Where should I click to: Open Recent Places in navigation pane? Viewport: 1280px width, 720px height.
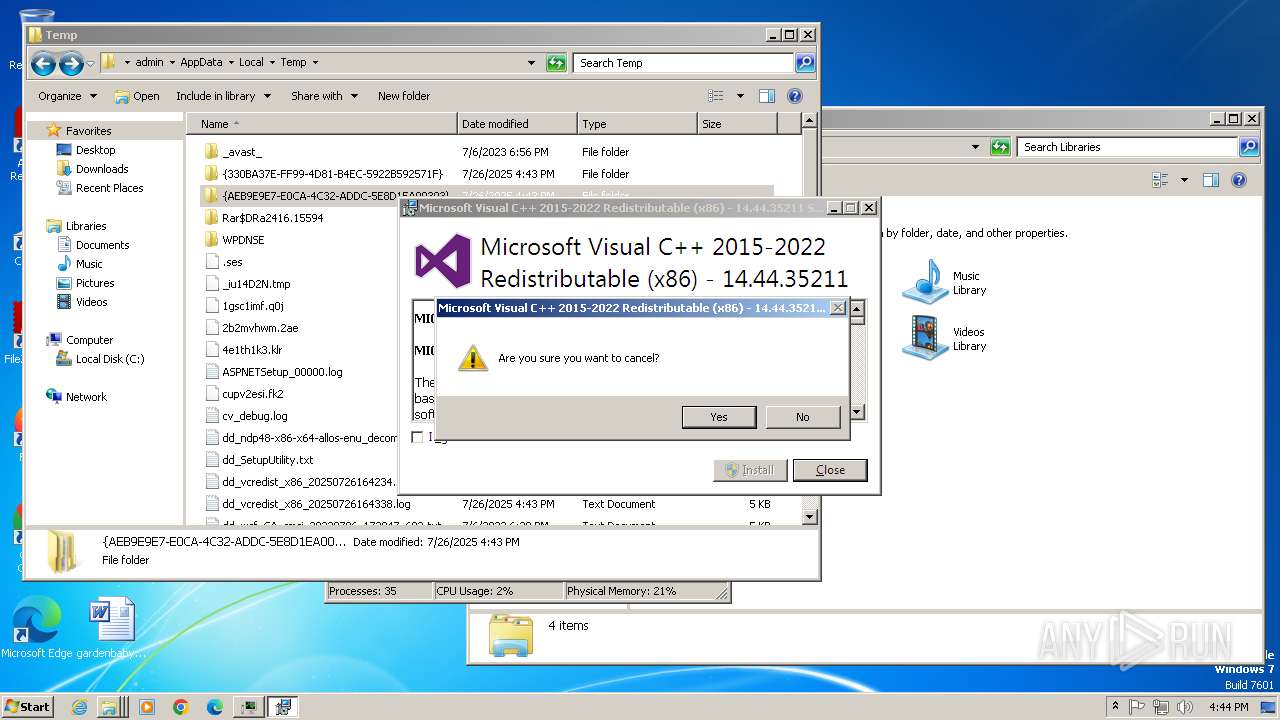pyautogui.click(x=109, y=188)
